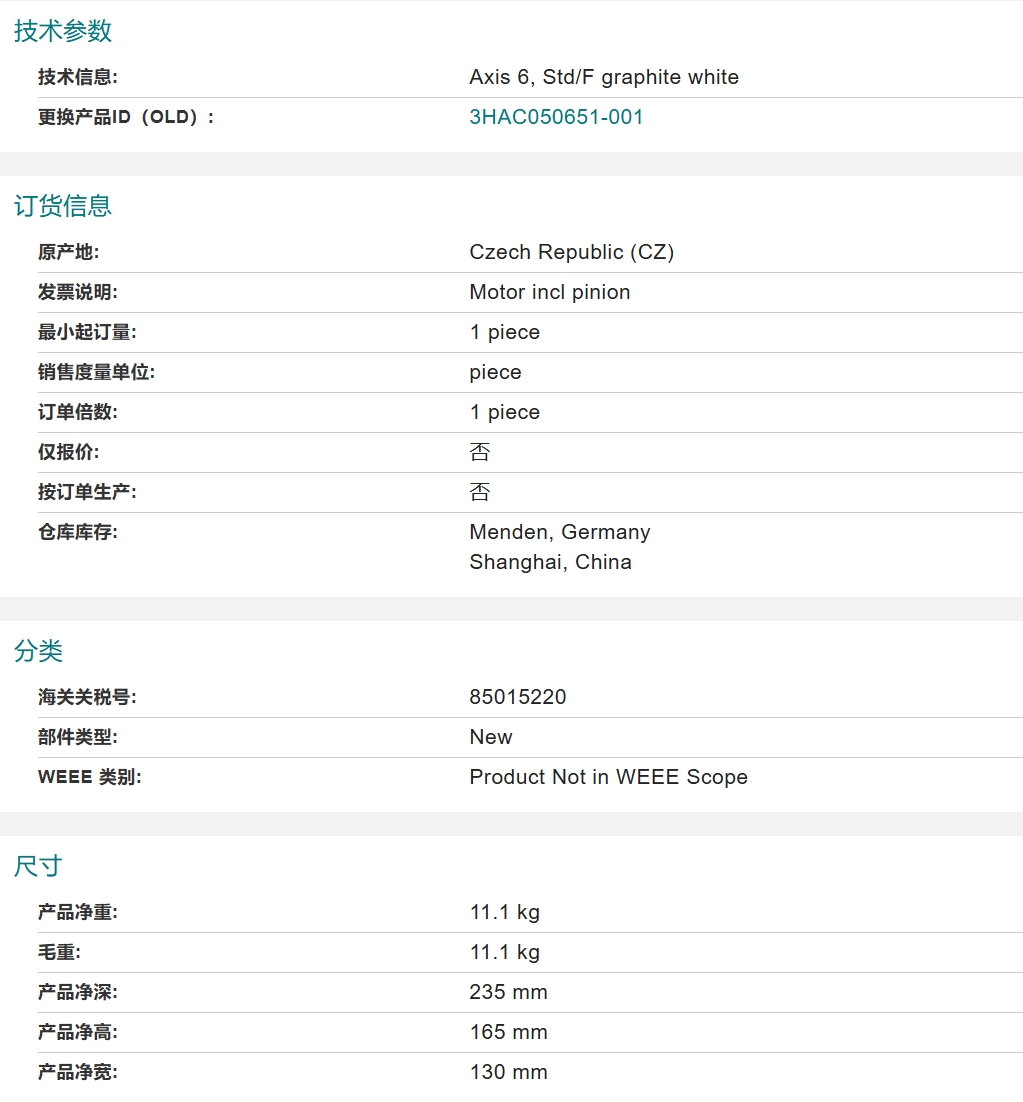
Task: Click the 仓库库存 label
Action: point(77,532)
